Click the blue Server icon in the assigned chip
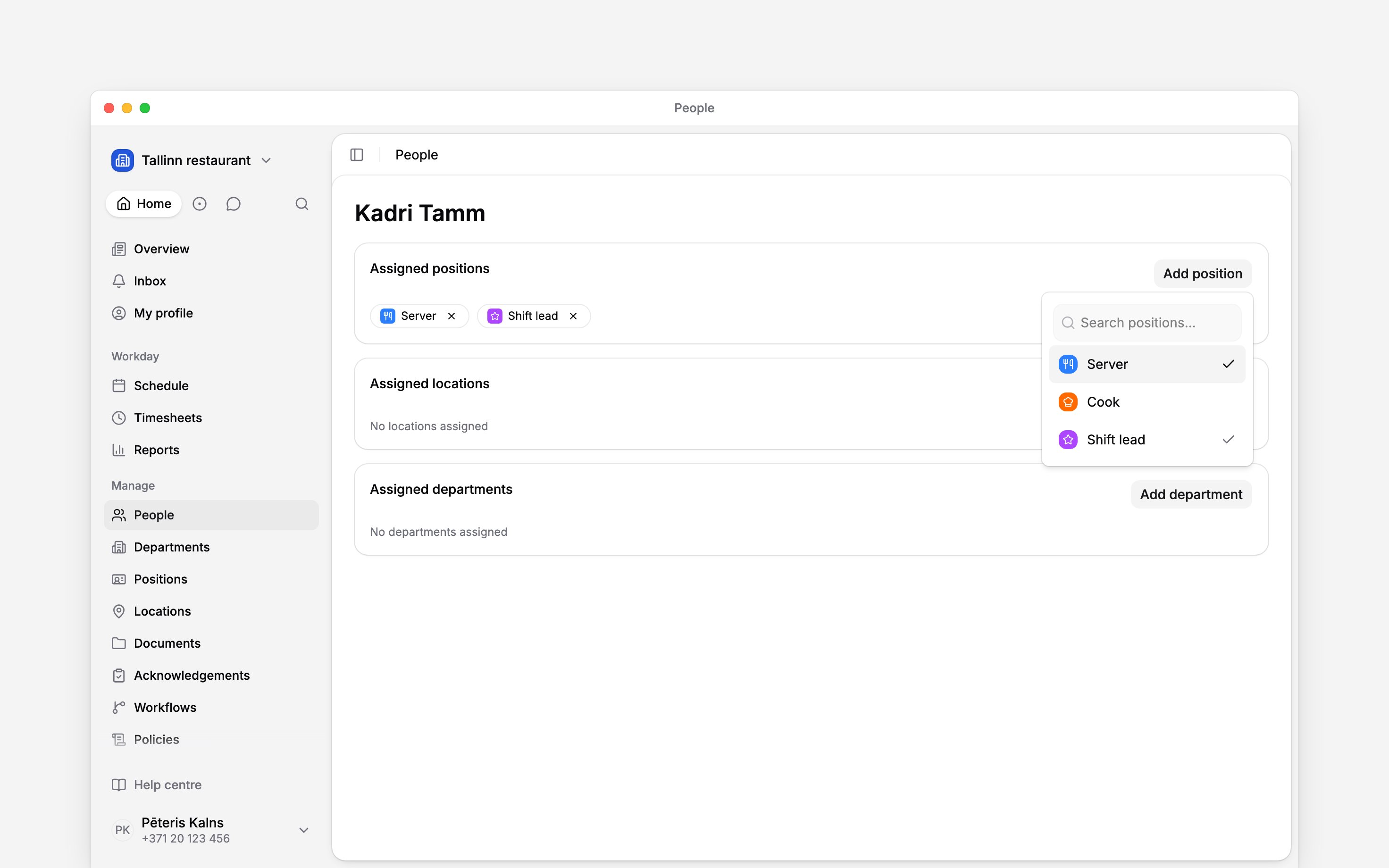The width and height of the screenshot is (1389, 868). [387, 316]
